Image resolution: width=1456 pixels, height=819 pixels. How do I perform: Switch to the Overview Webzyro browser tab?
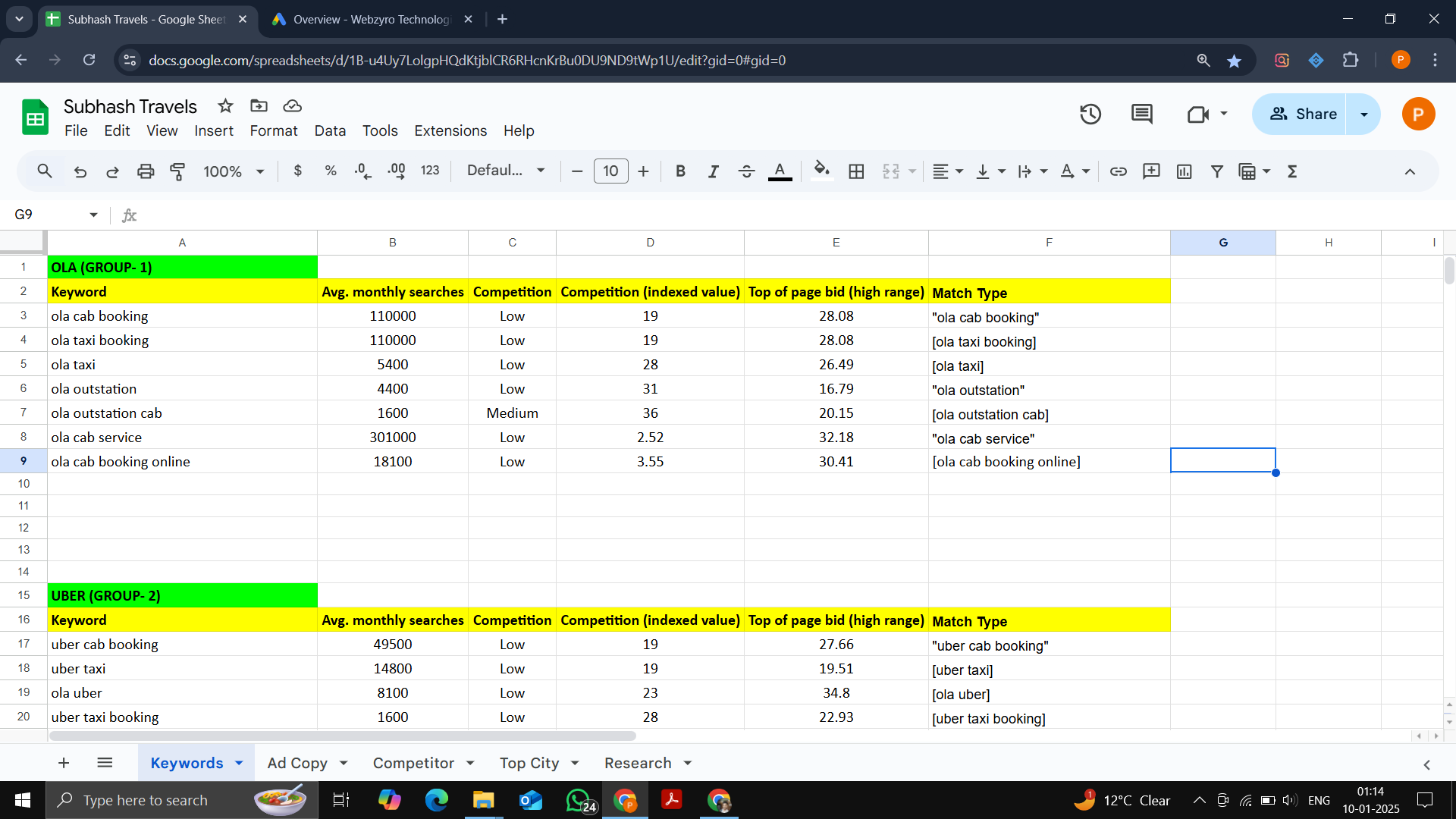click(372, 19)
